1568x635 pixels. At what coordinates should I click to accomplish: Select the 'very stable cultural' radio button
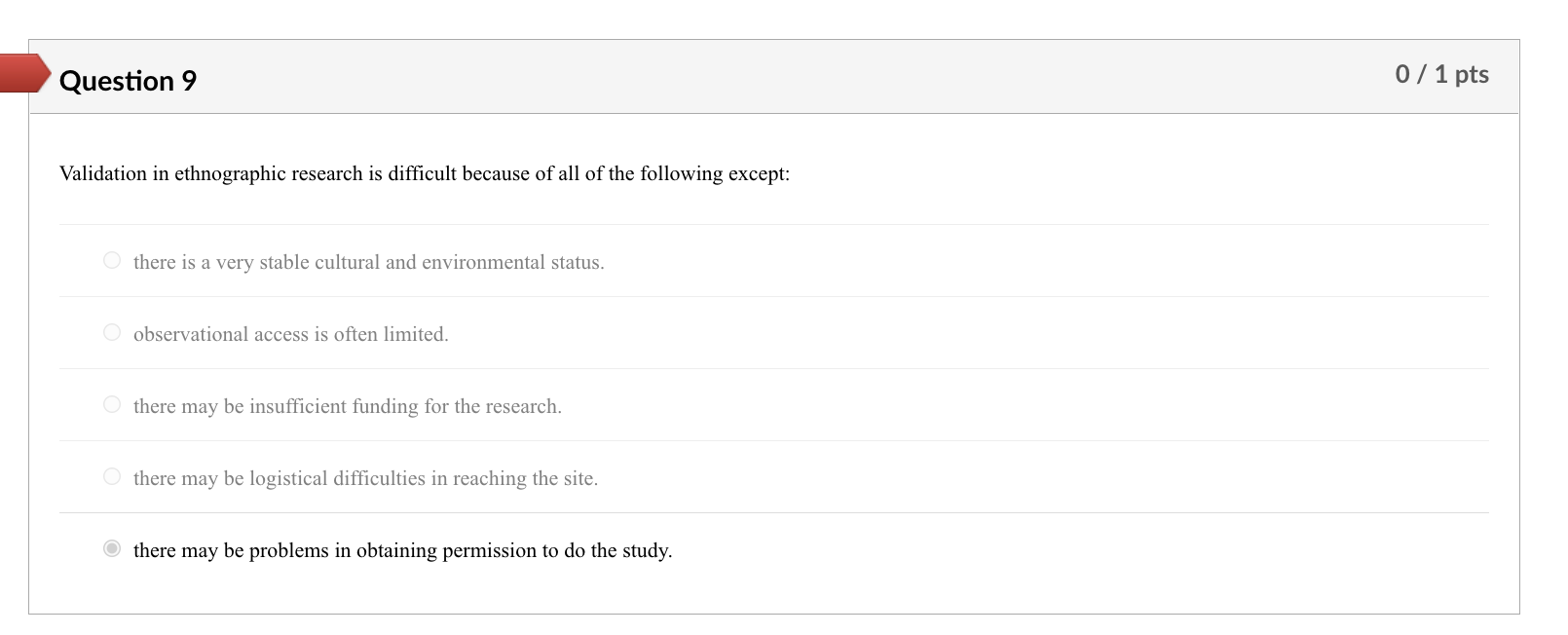pyautogui.click(x=112, y=260)
